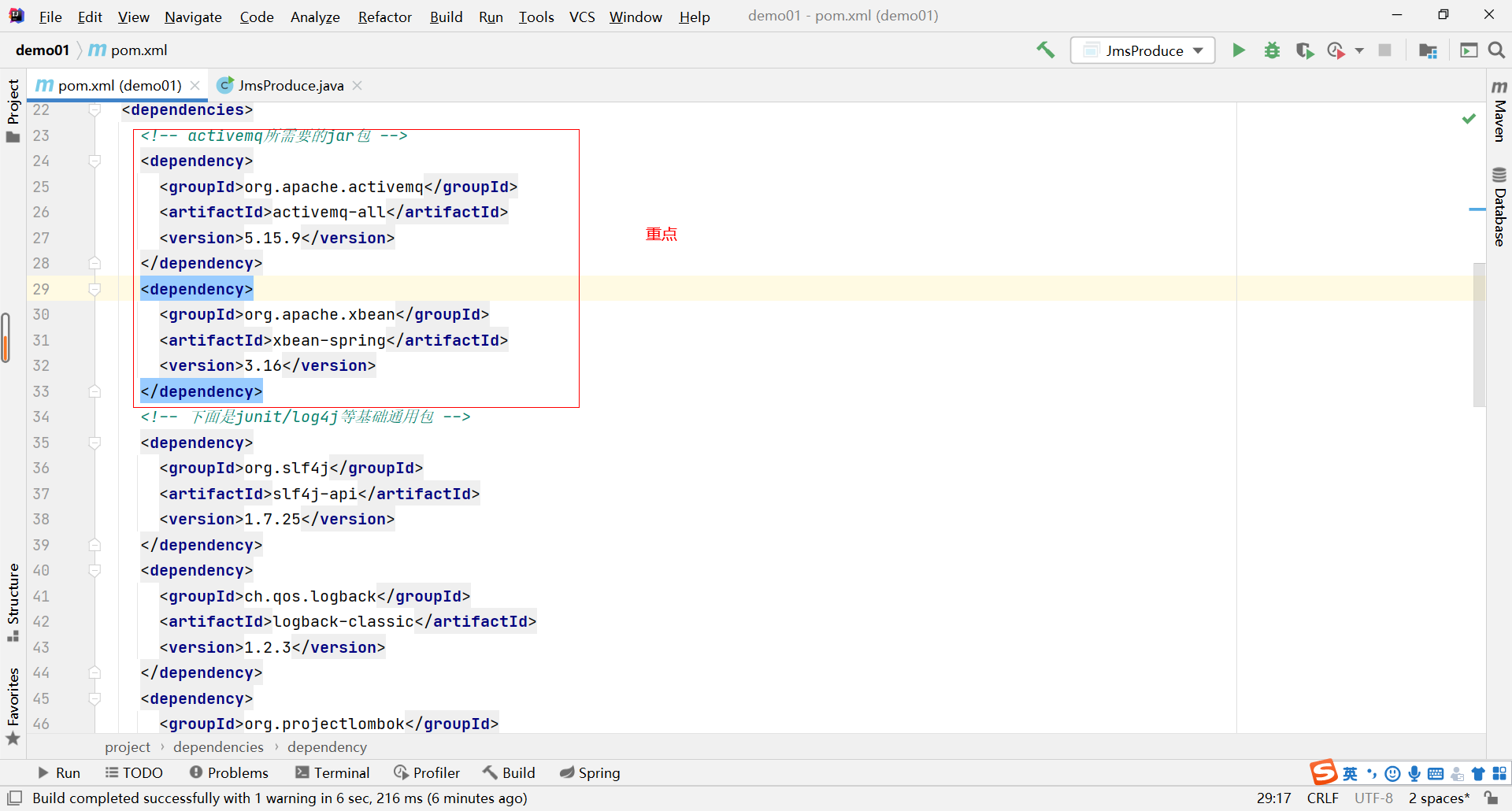Click the dependencies breadcrumb below editor
1512x811 pixels.
(x=218, y=746)
